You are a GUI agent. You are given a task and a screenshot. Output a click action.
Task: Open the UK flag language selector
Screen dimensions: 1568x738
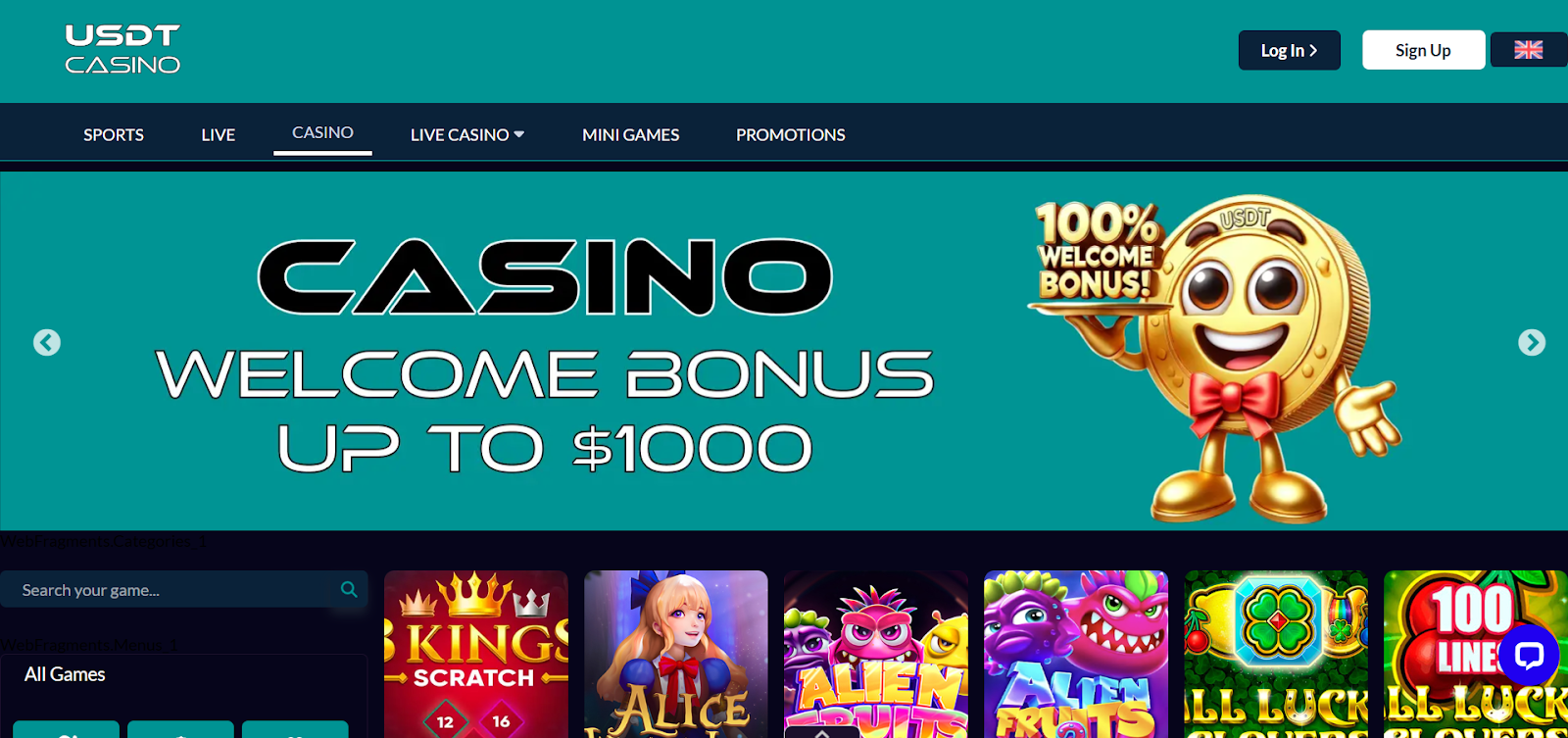tap(1529, 50)
